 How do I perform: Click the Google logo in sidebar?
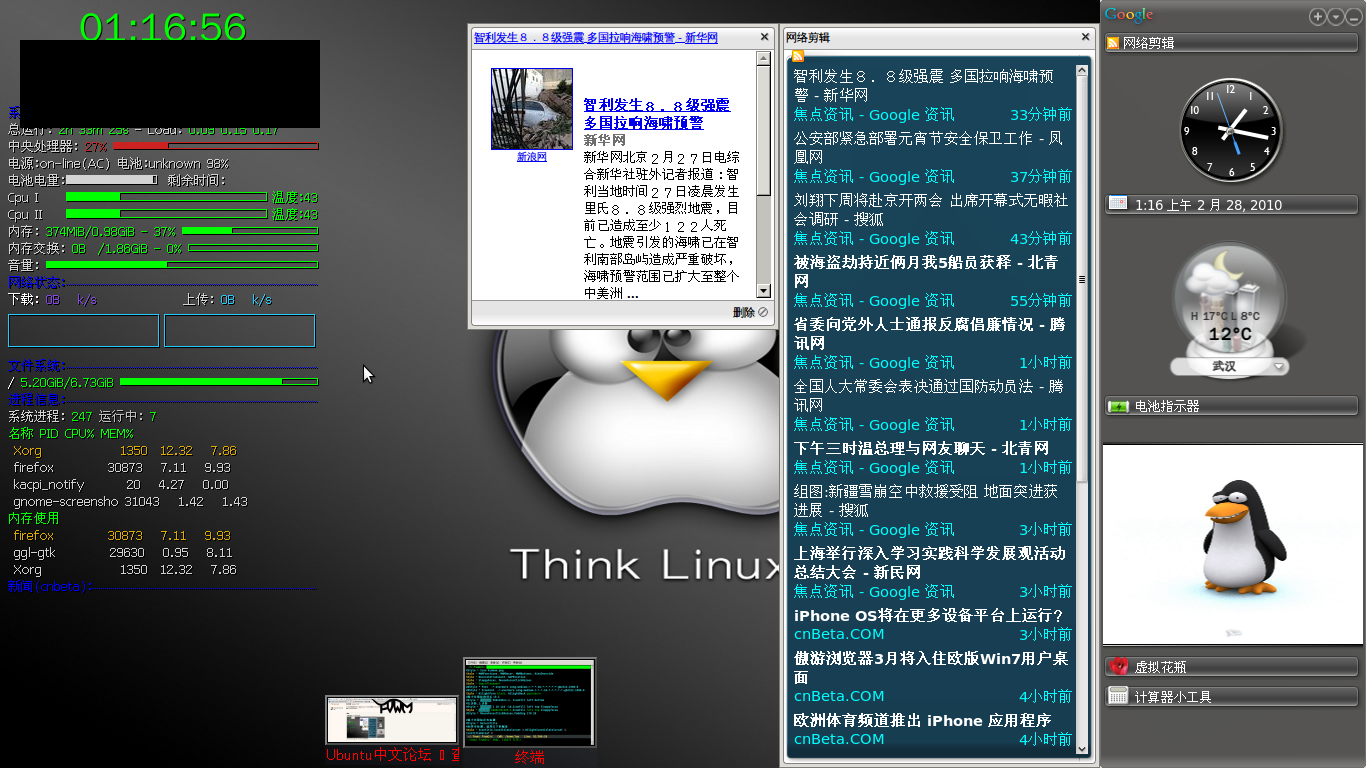[1129, 14]
